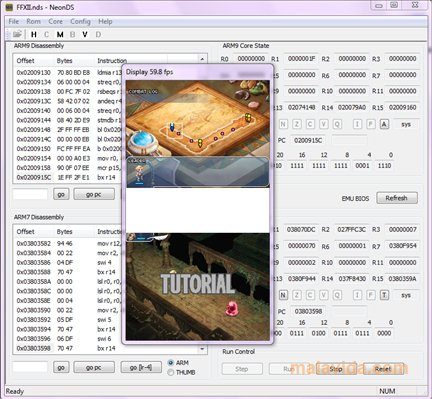Click the grayed D toolbar letter
432x399 pixels.
pos(98,34)
